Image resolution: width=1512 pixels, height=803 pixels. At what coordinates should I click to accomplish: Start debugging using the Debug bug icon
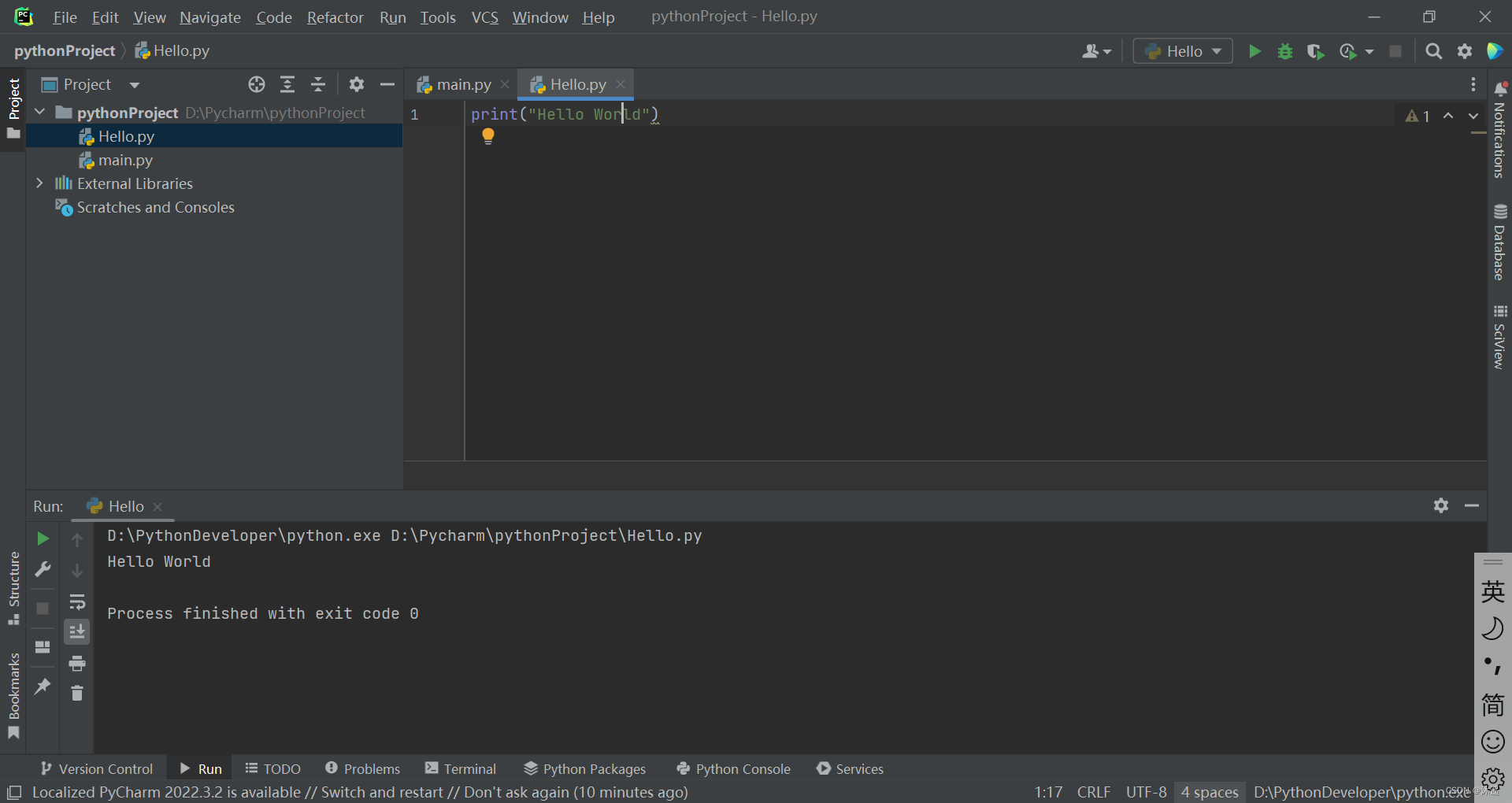pos(1285,50)
